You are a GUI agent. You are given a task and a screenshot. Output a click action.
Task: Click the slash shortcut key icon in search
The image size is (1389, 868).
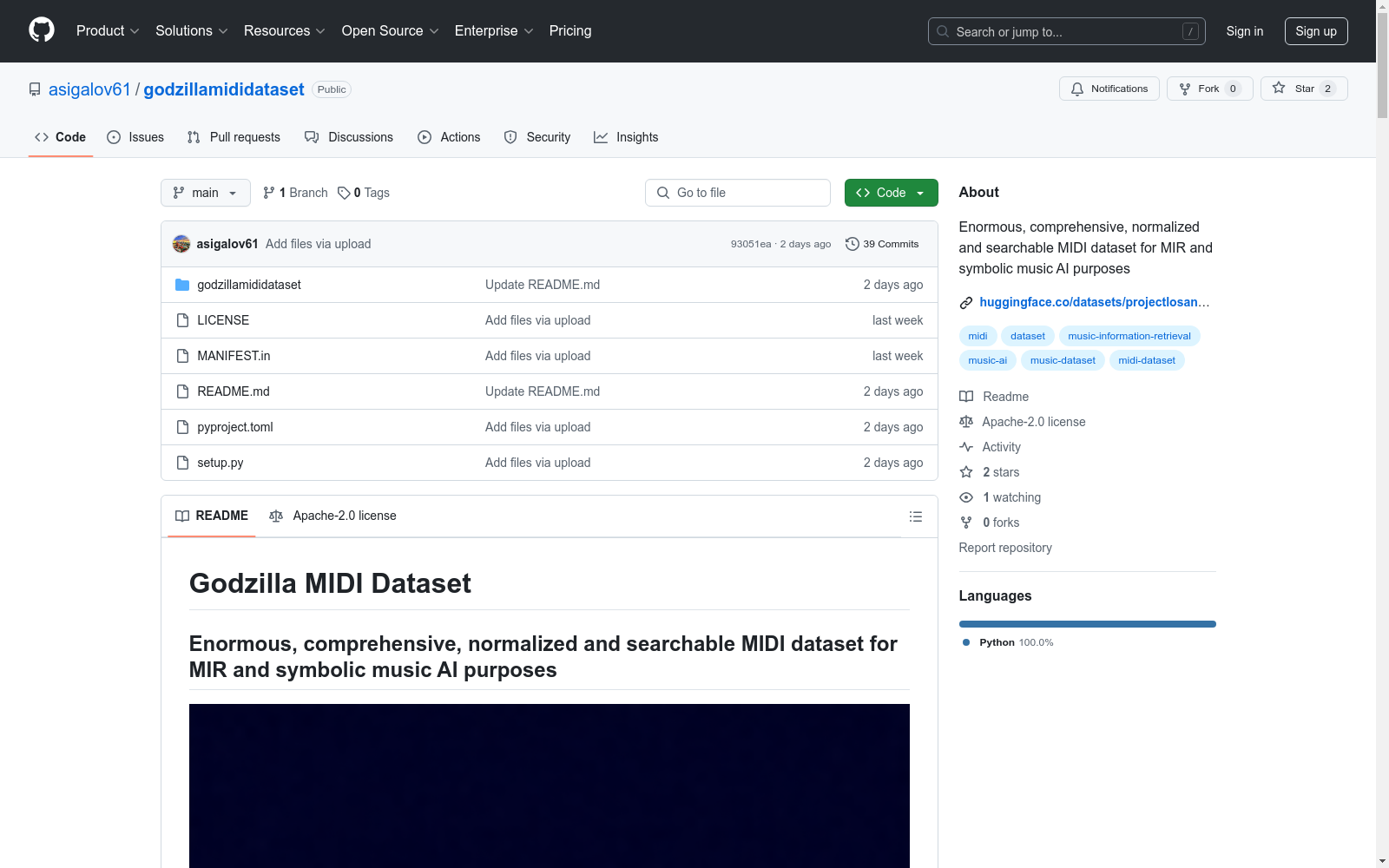1190,31
